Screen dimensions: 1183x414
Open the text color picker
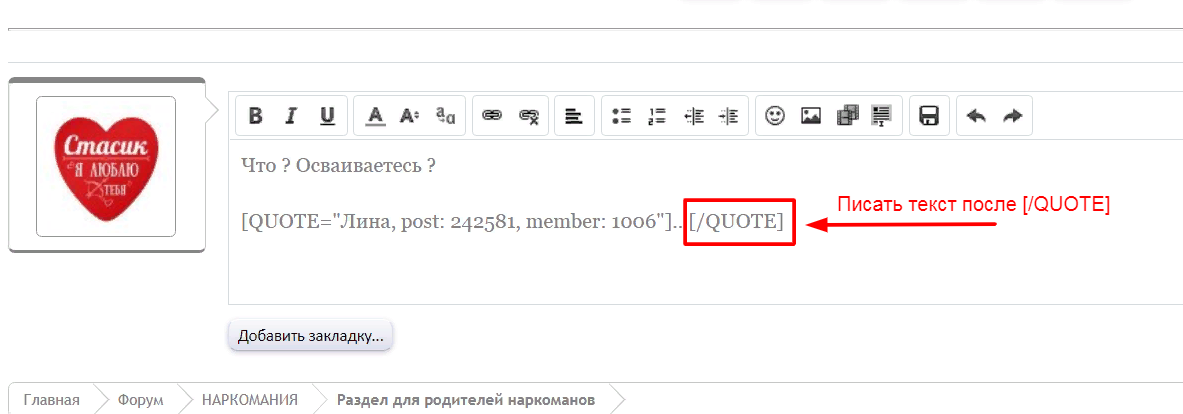[x=375, y=115]
